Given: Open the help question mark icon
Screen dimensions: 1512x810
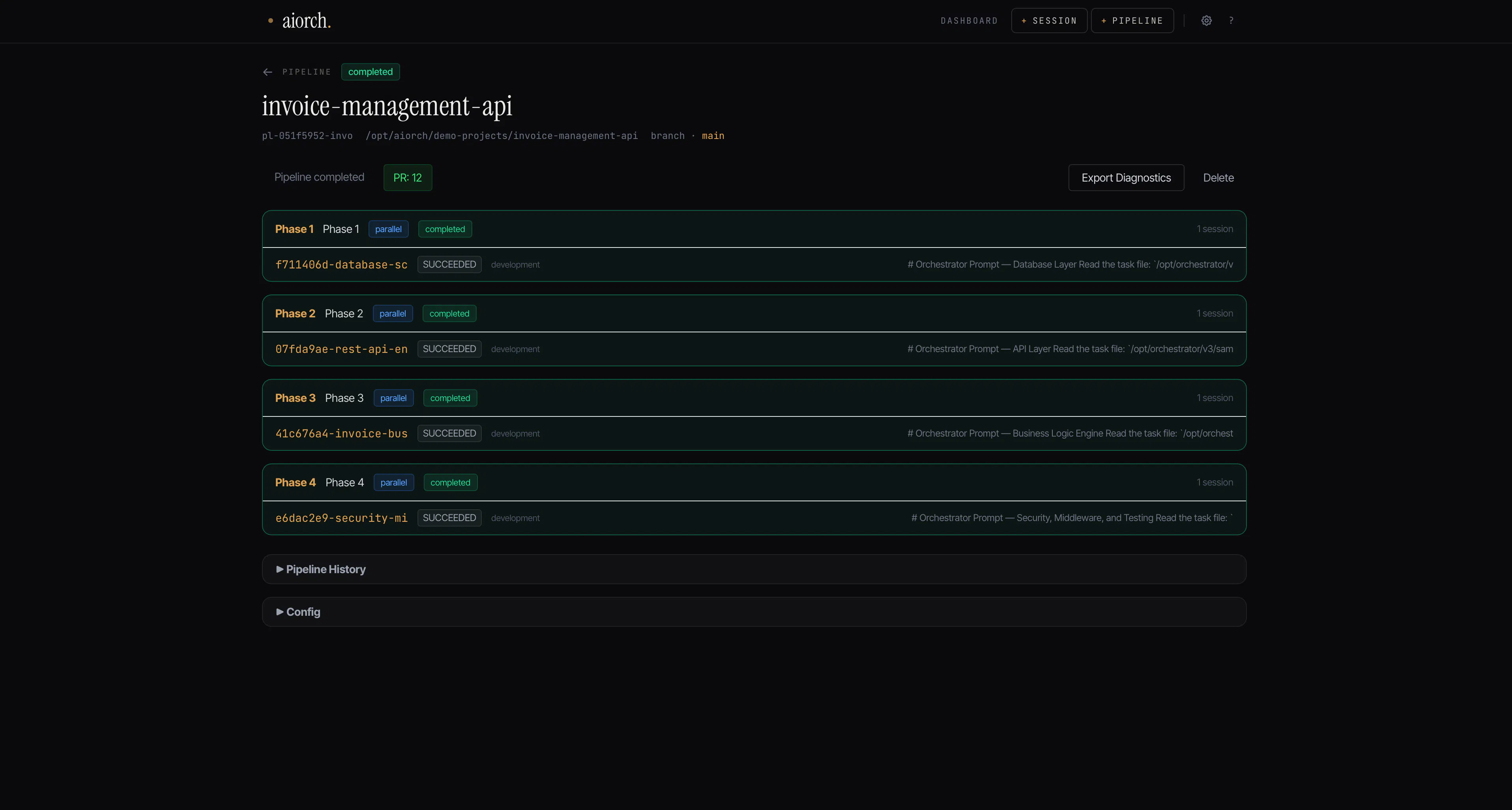Looking at the screenshot, I should pyautogui.click(x=1231, y=21).
